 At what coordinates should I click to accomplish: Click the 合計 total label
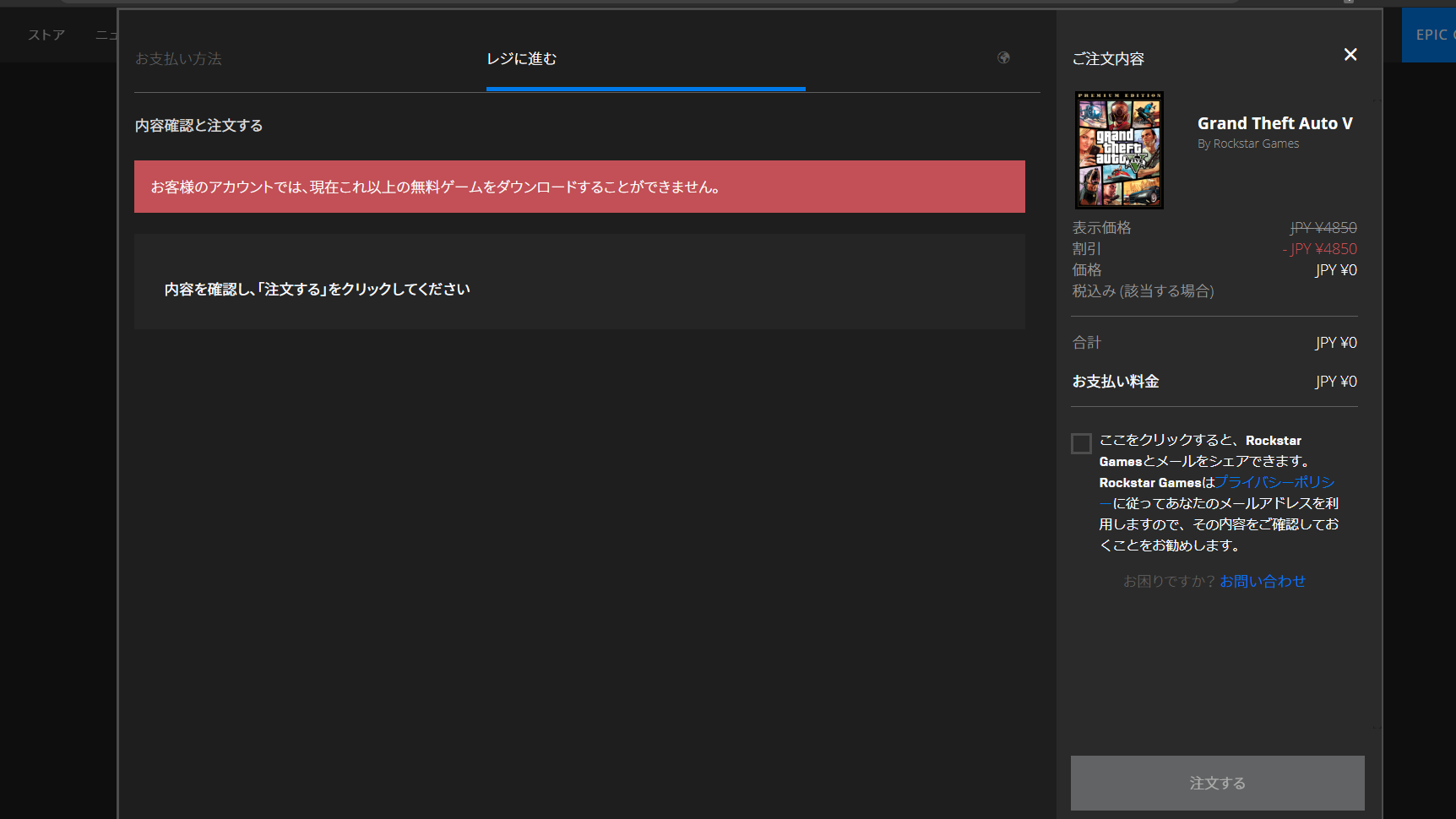click(1086, 343)
